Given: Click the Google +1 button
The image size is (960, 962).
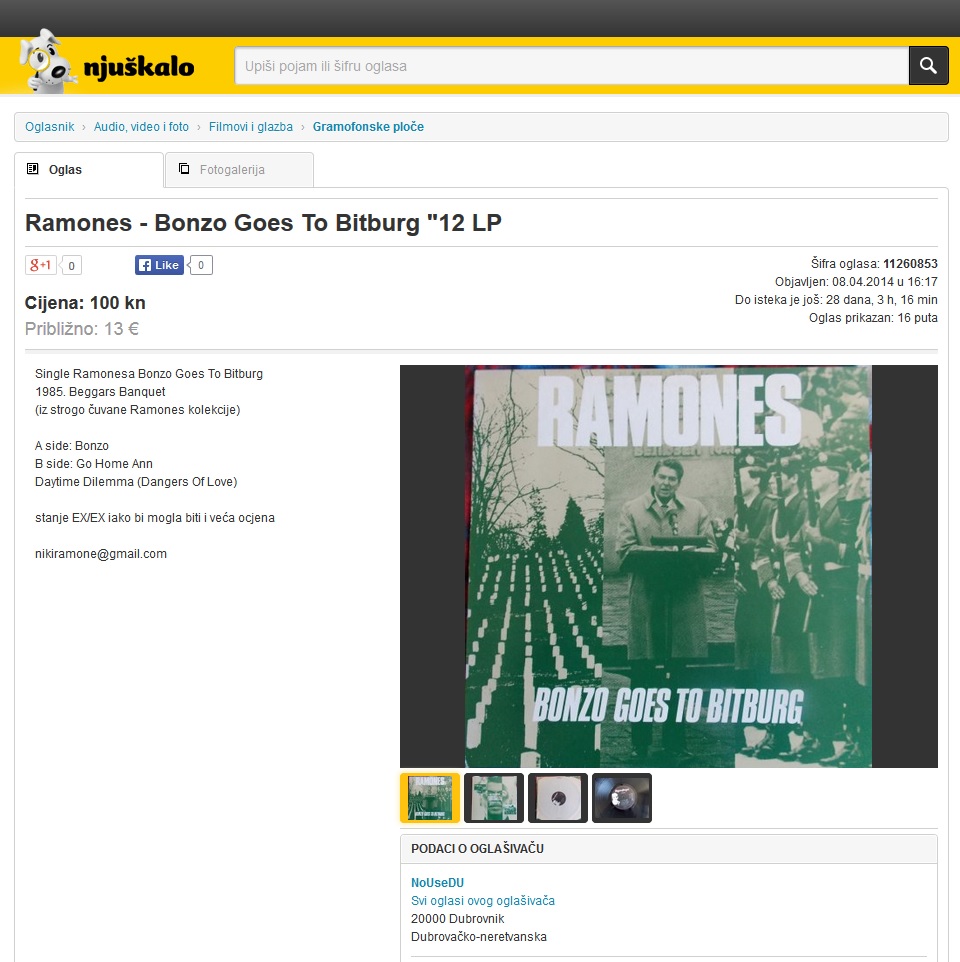Looking at the screenshot, I should (40, 265).
